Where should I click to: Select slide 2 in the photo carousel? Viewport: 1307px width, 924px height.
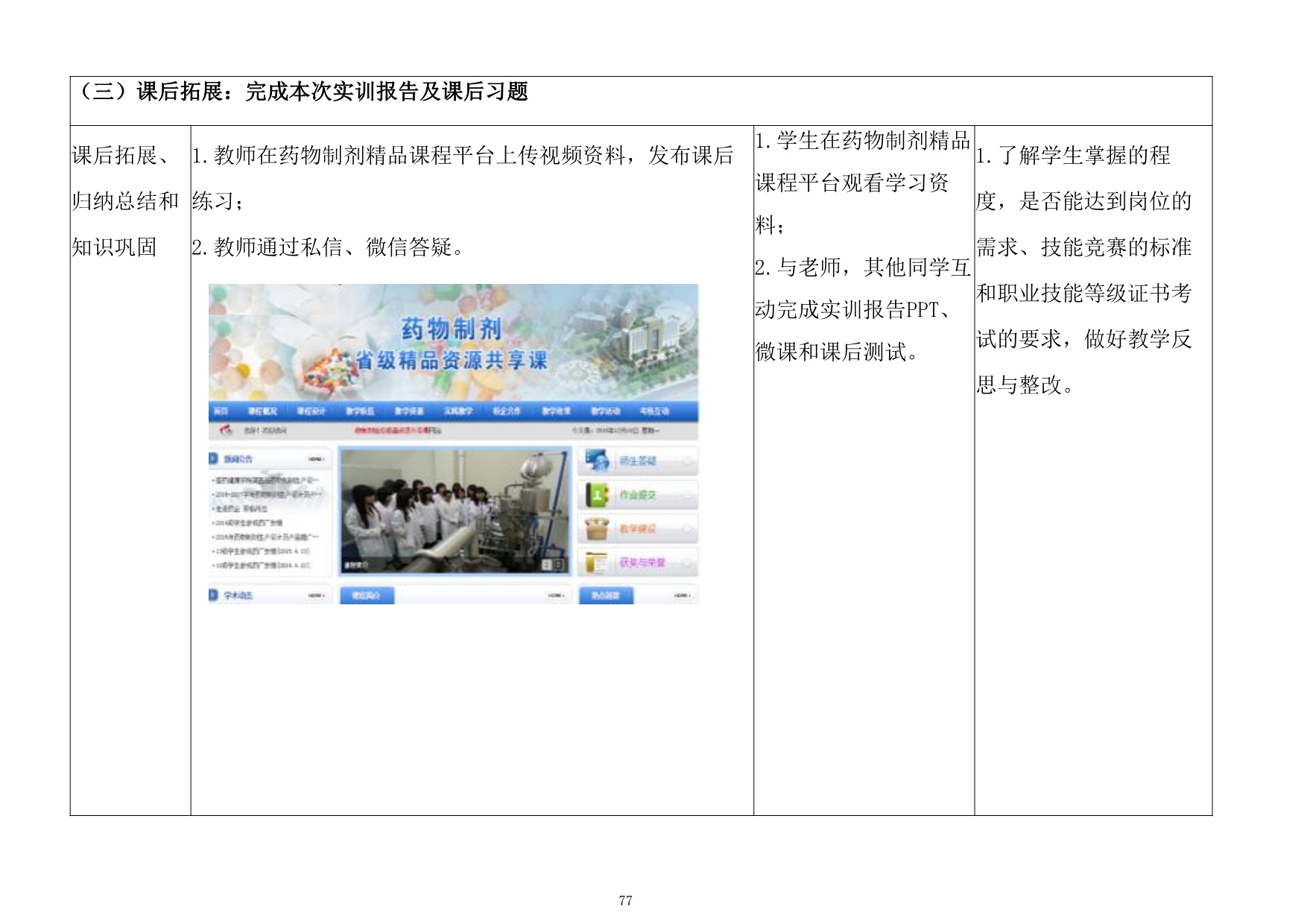pyautogui.click(x=558, y=565)
